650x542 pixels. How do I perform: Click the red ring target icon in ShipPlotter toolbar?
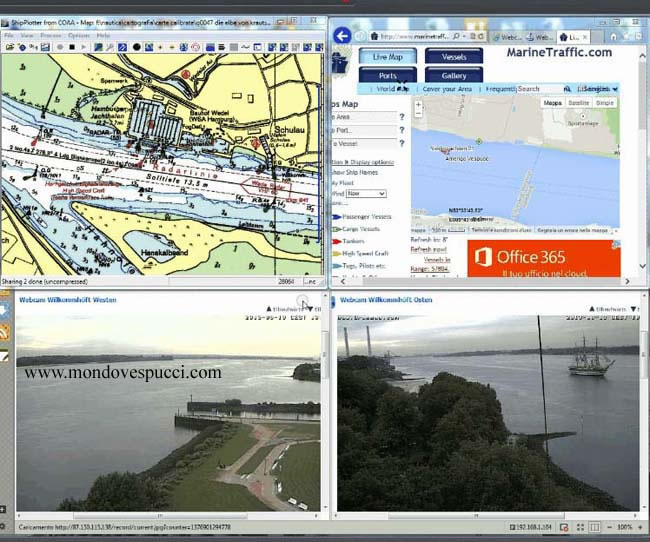pos(196,47)
